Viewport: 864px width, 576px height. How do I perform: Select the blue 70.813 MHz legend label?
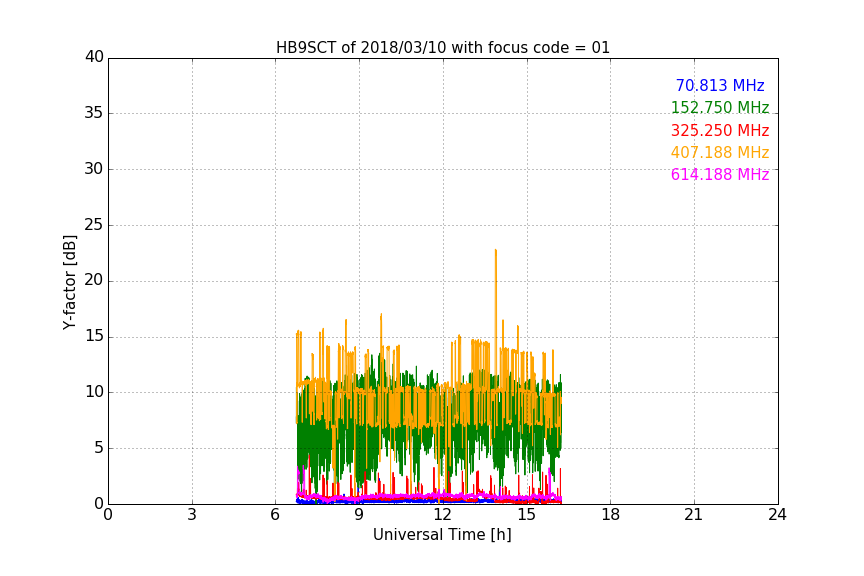[x=720, y=85]
